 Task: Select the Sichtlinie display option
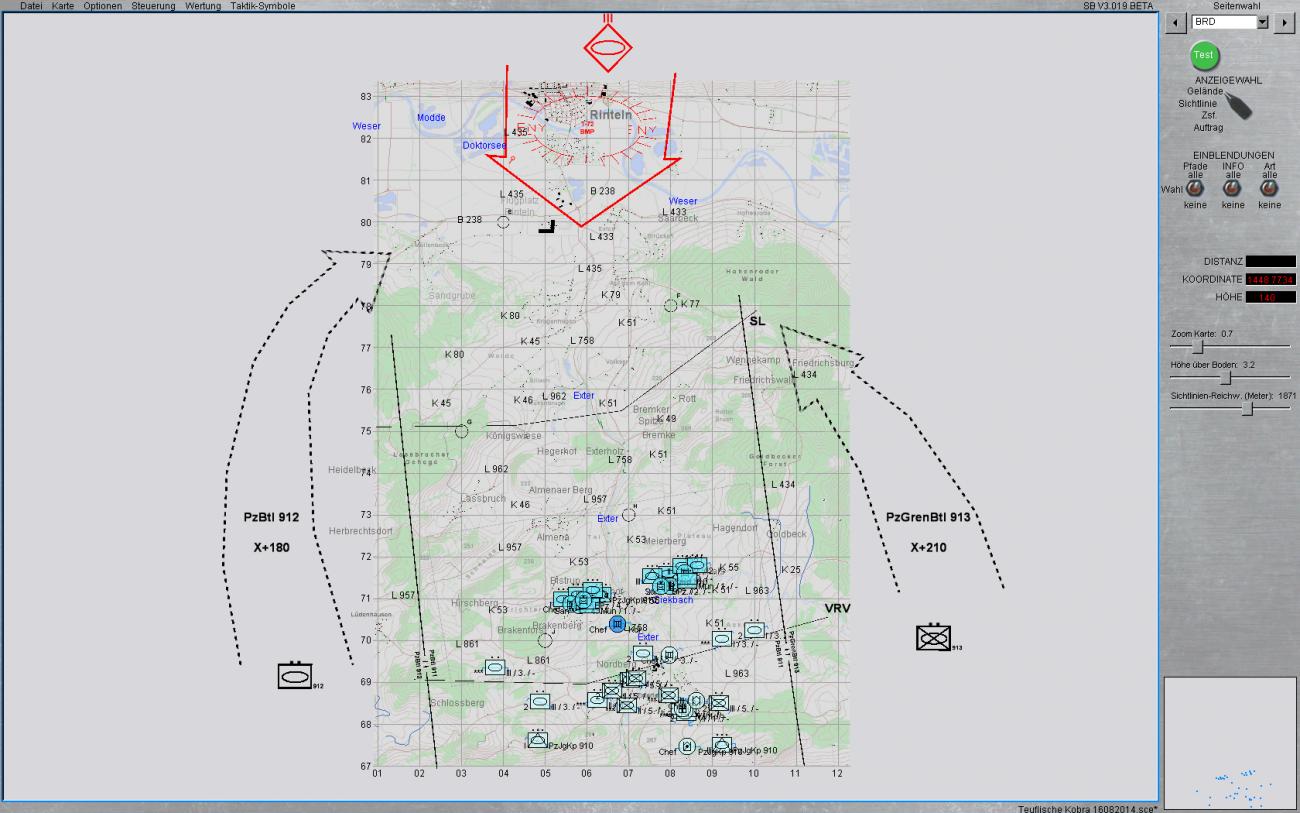coord(1197,103)
